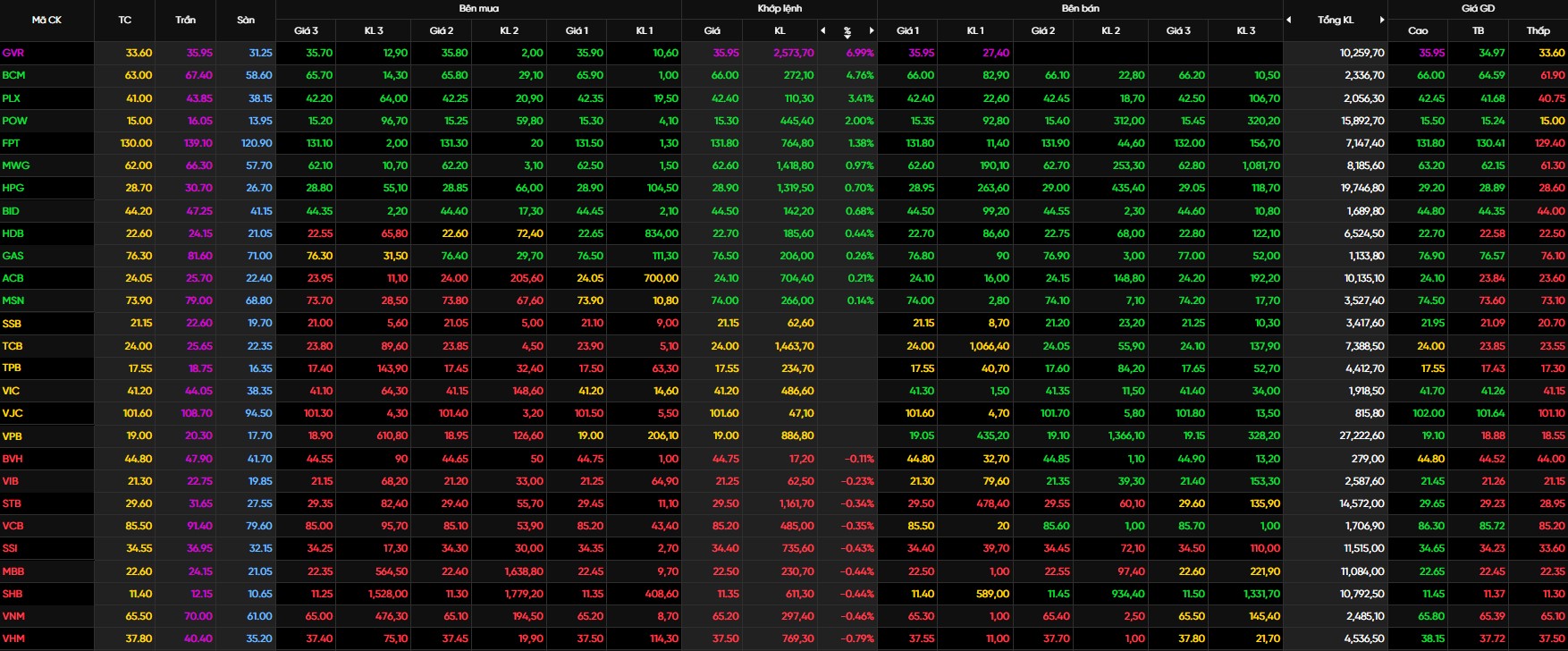Viewport: 1568px width, 651px height.
Task: Open the GAS stock symbol
Action: pos(13,256)
